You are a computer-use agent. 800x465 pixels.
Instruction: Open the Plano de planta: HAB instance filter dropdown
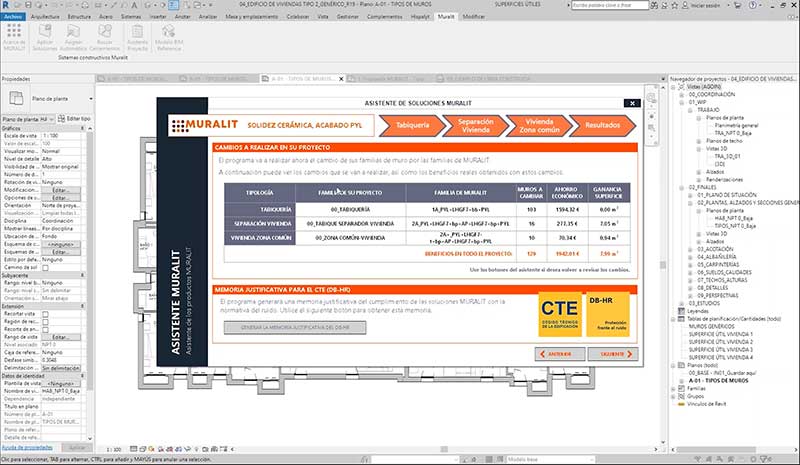coord(52,119)
